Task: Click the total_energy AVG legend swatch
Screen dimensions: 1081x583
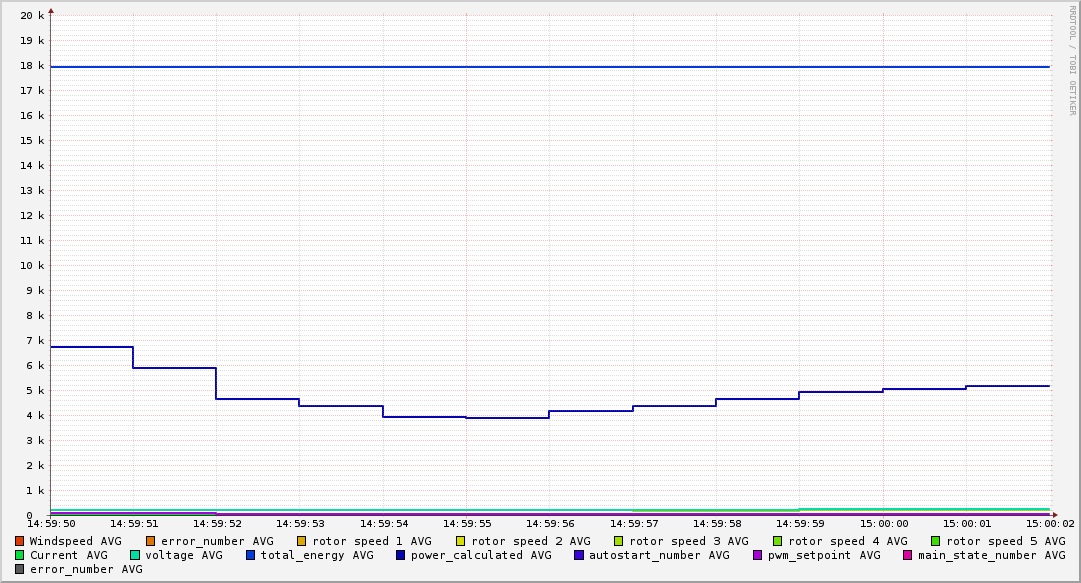Action: coord(251,555)
